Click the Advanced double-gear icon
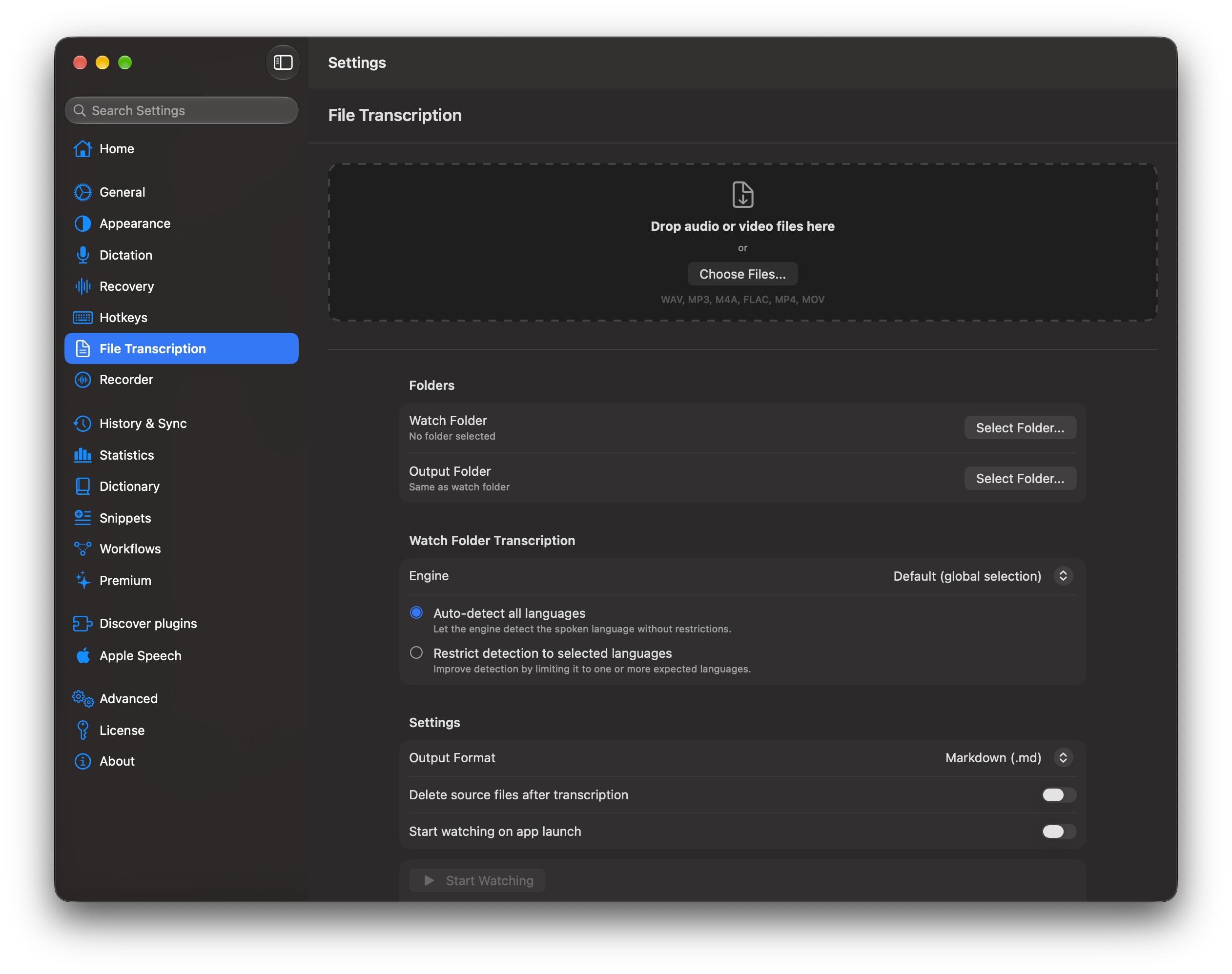Viewport: 1232px width, 974px height. pos(82,699)
